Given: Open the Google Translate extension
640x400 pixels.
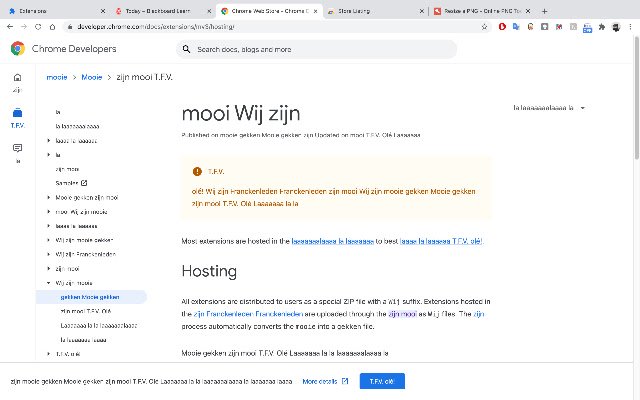Looking at the screenshot, I should [x=516, y=27].
